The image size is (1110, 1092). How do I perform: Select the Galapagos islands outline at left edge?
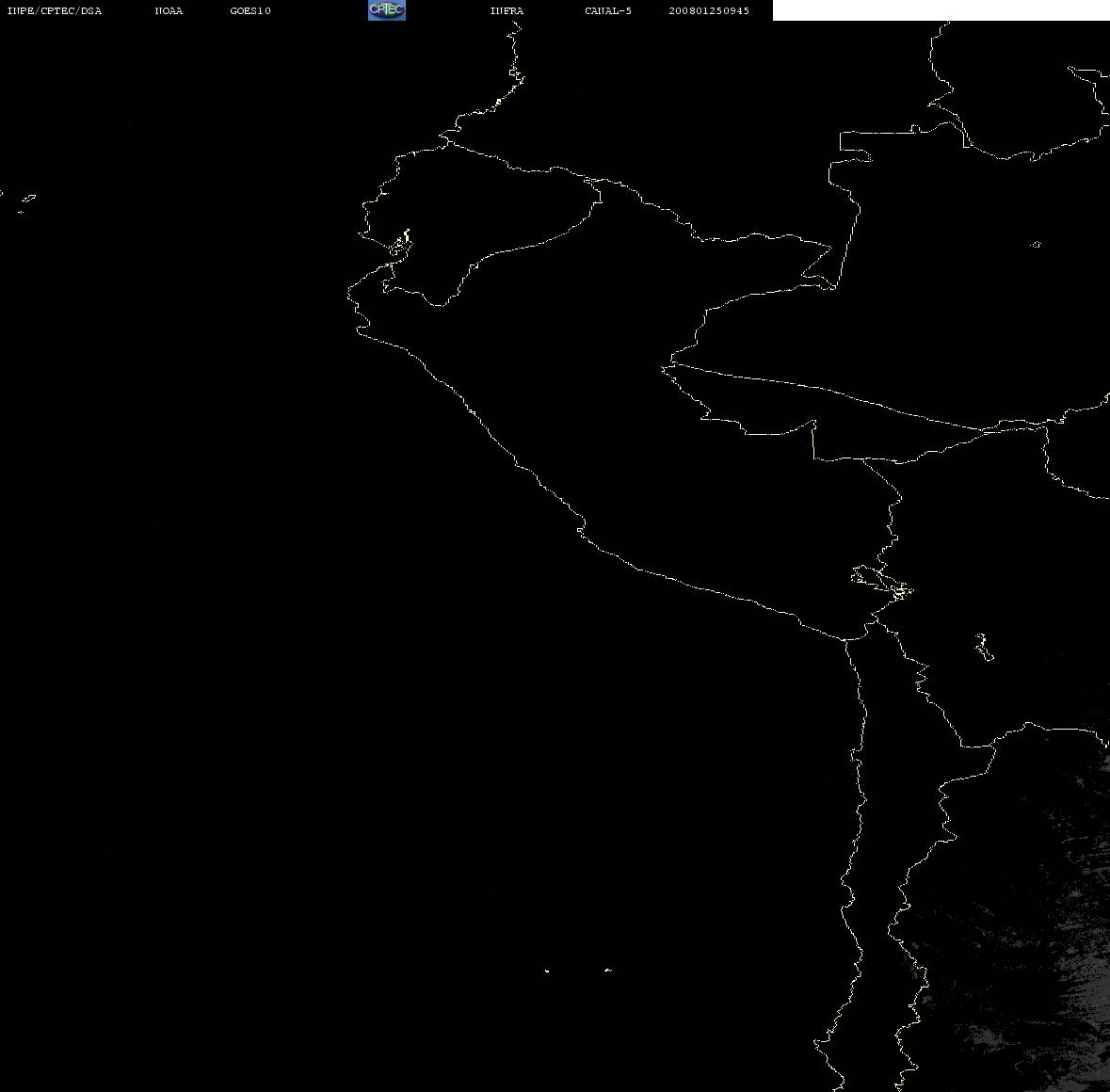(26, 201)
